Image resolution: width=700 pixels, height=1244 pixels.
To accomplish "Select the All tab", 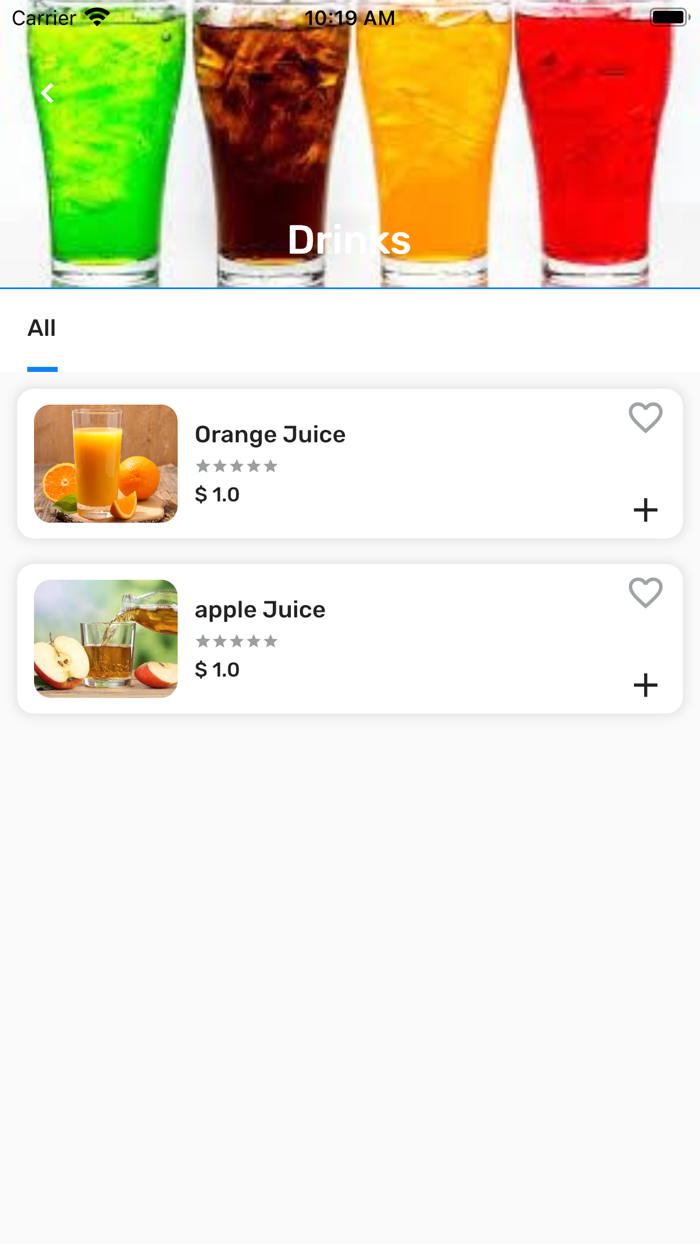I will click(x=42, y=329).
